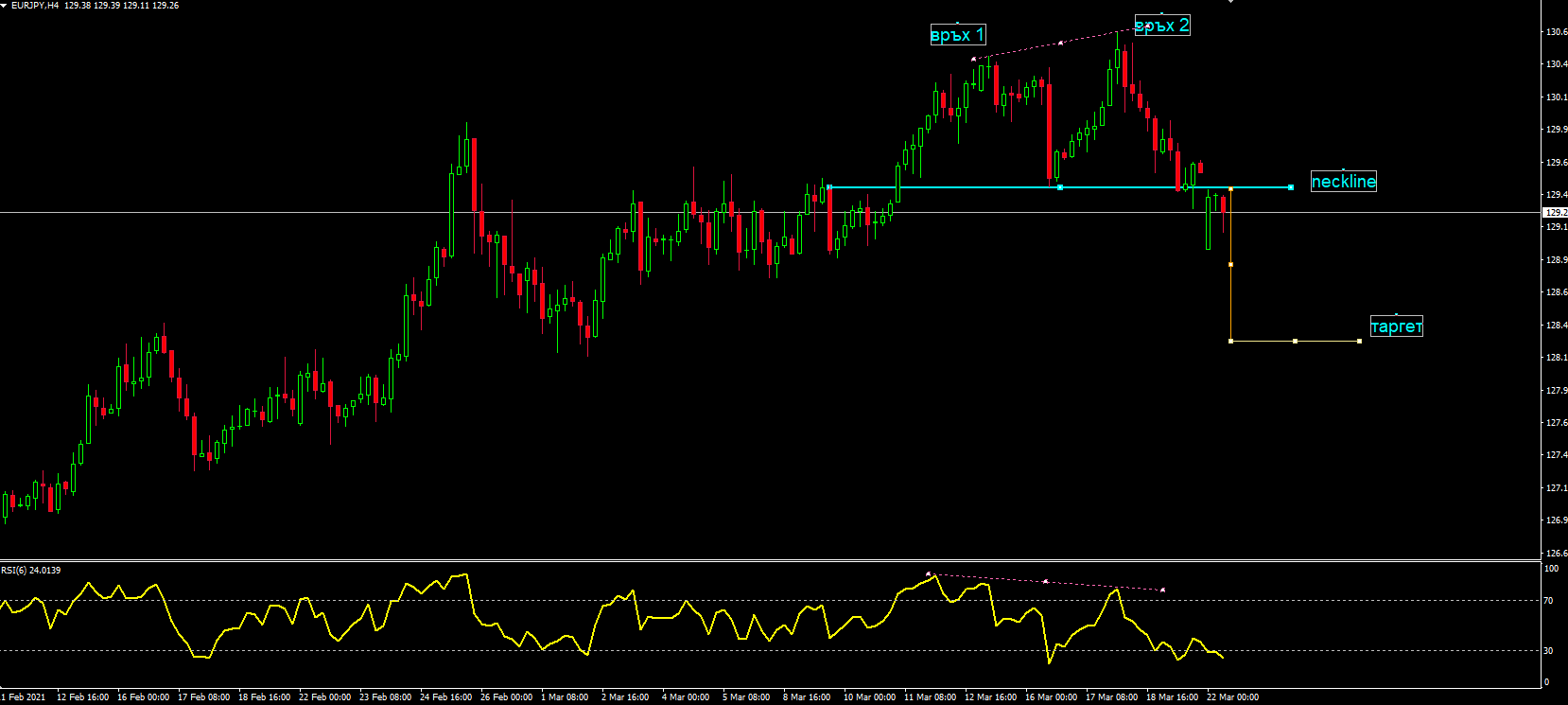Click the RSI level 100 axis label
The image size is (1568, 705).
point(1551,569)
